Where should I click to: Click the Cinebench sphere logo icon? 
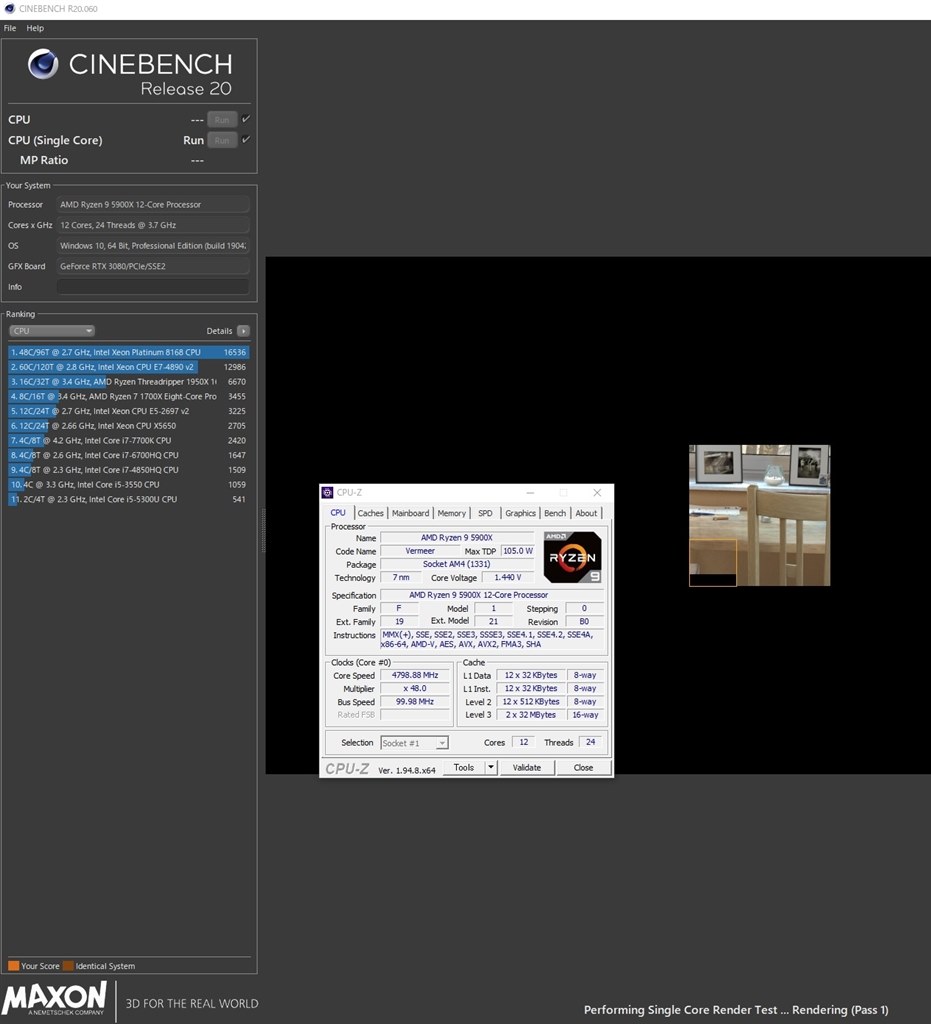coord(43,65)
